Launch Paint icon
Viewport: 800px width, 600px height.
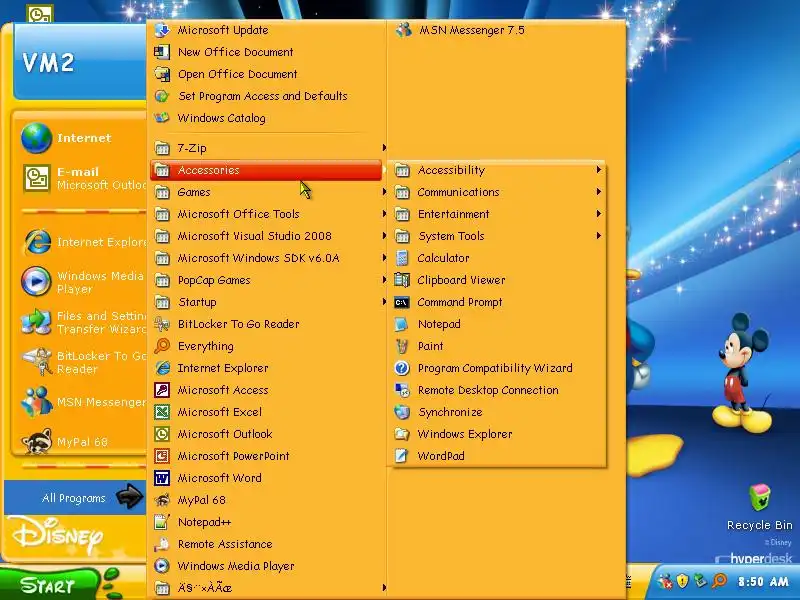(402, 346)
